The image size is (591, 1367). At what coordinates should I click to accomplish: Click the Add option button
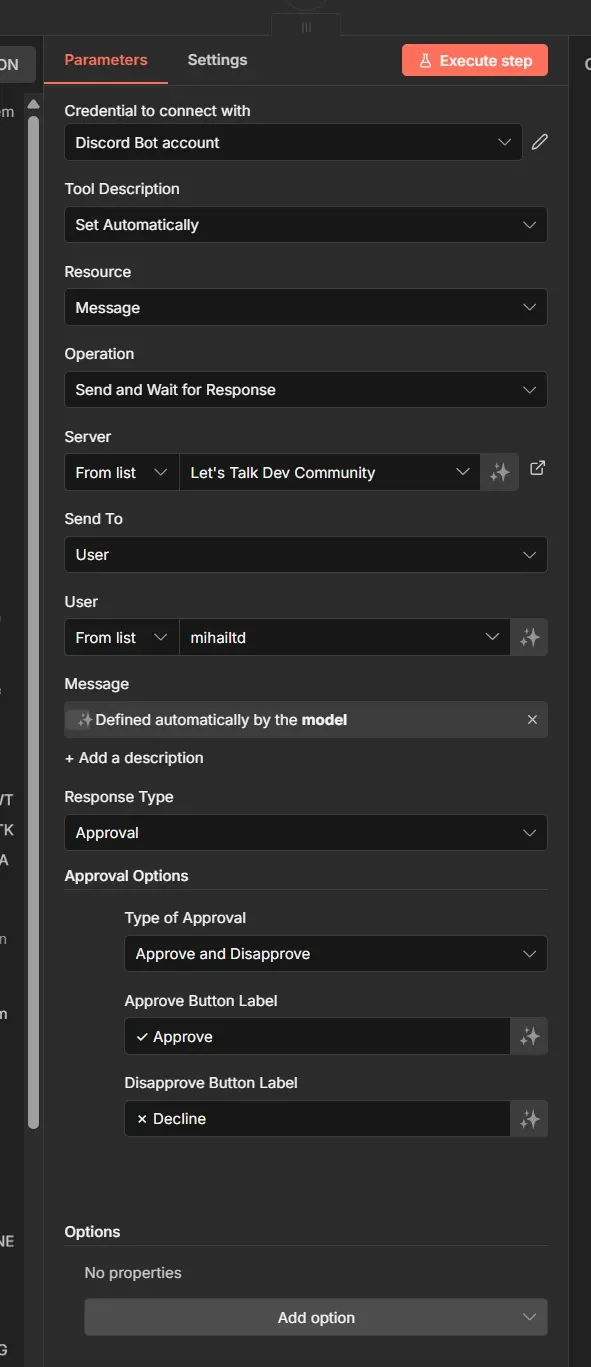316,1317
